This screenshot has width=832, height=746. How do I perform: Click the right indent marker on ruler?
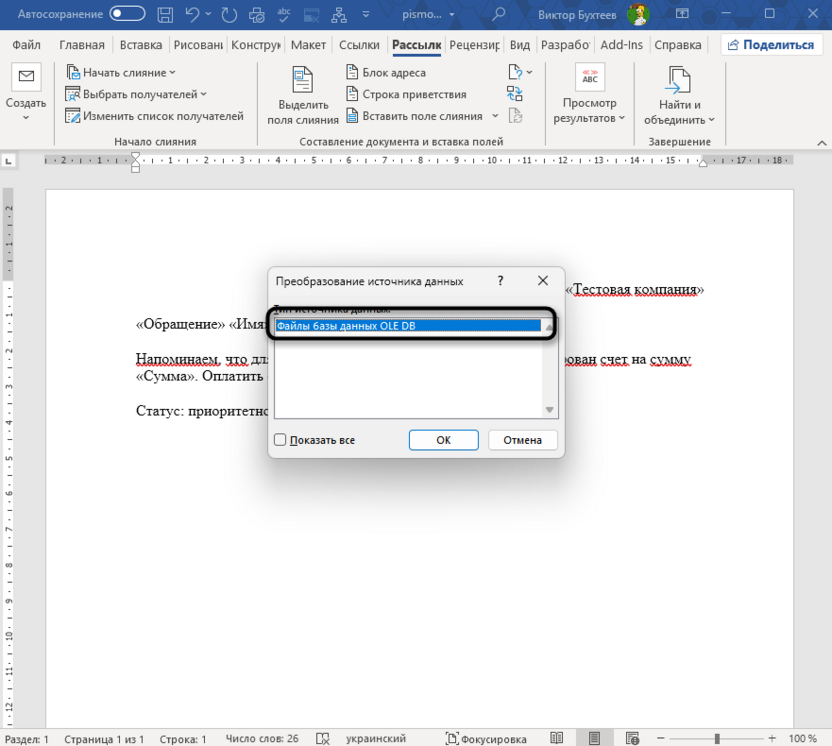click(x=703, y=163)
